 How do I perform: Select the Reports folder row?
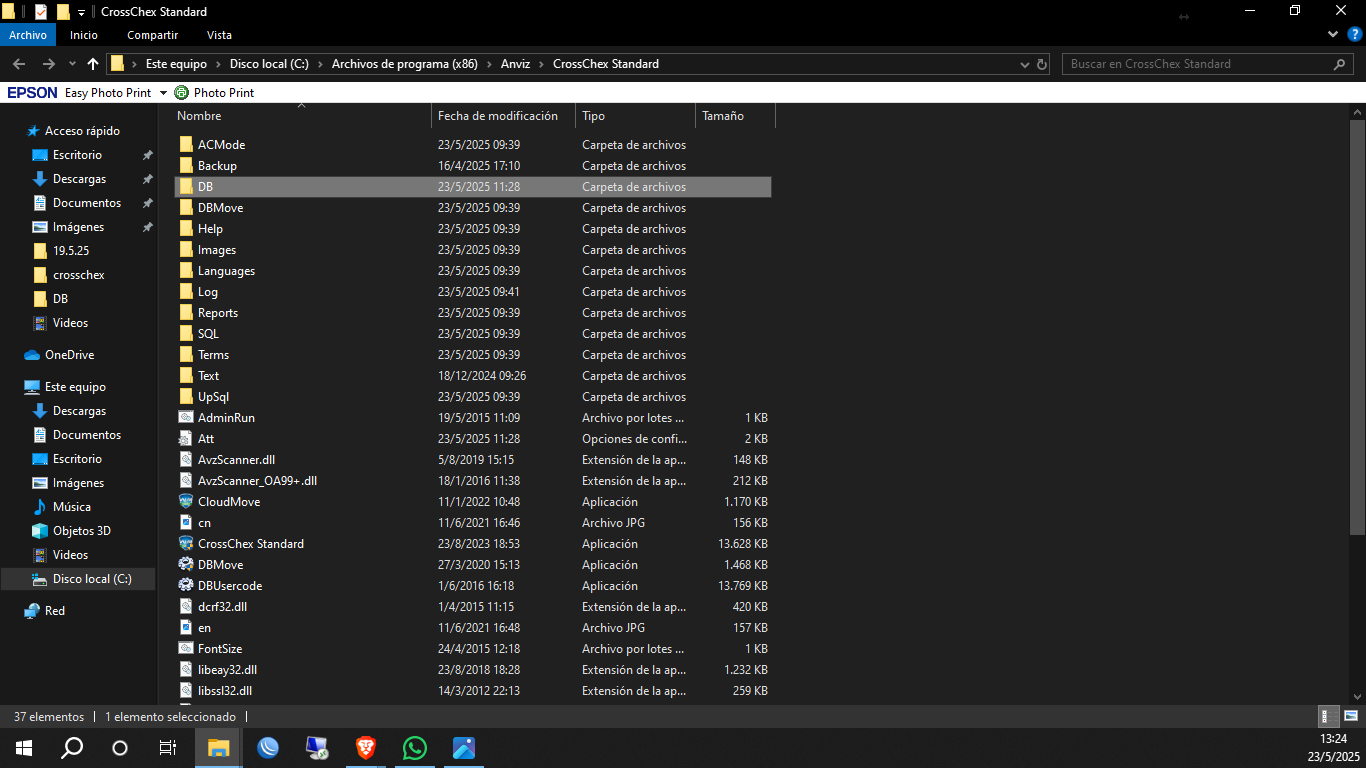[x=473, y=313]
